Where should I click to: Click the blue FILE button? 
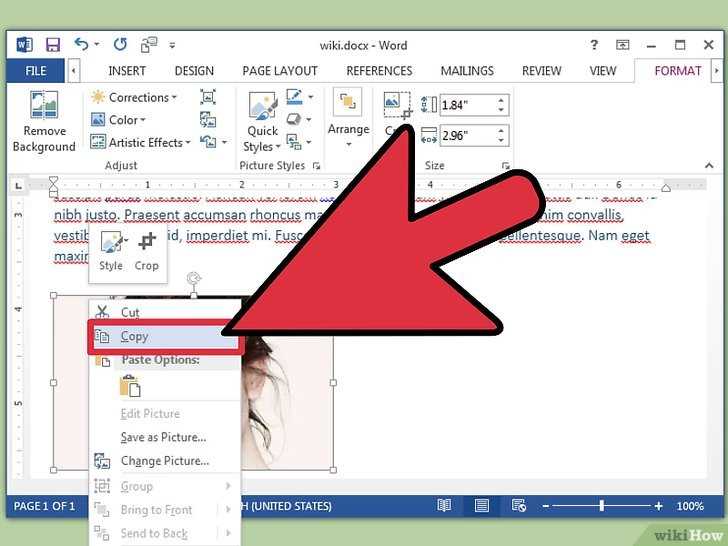click(x=35, y=71)
